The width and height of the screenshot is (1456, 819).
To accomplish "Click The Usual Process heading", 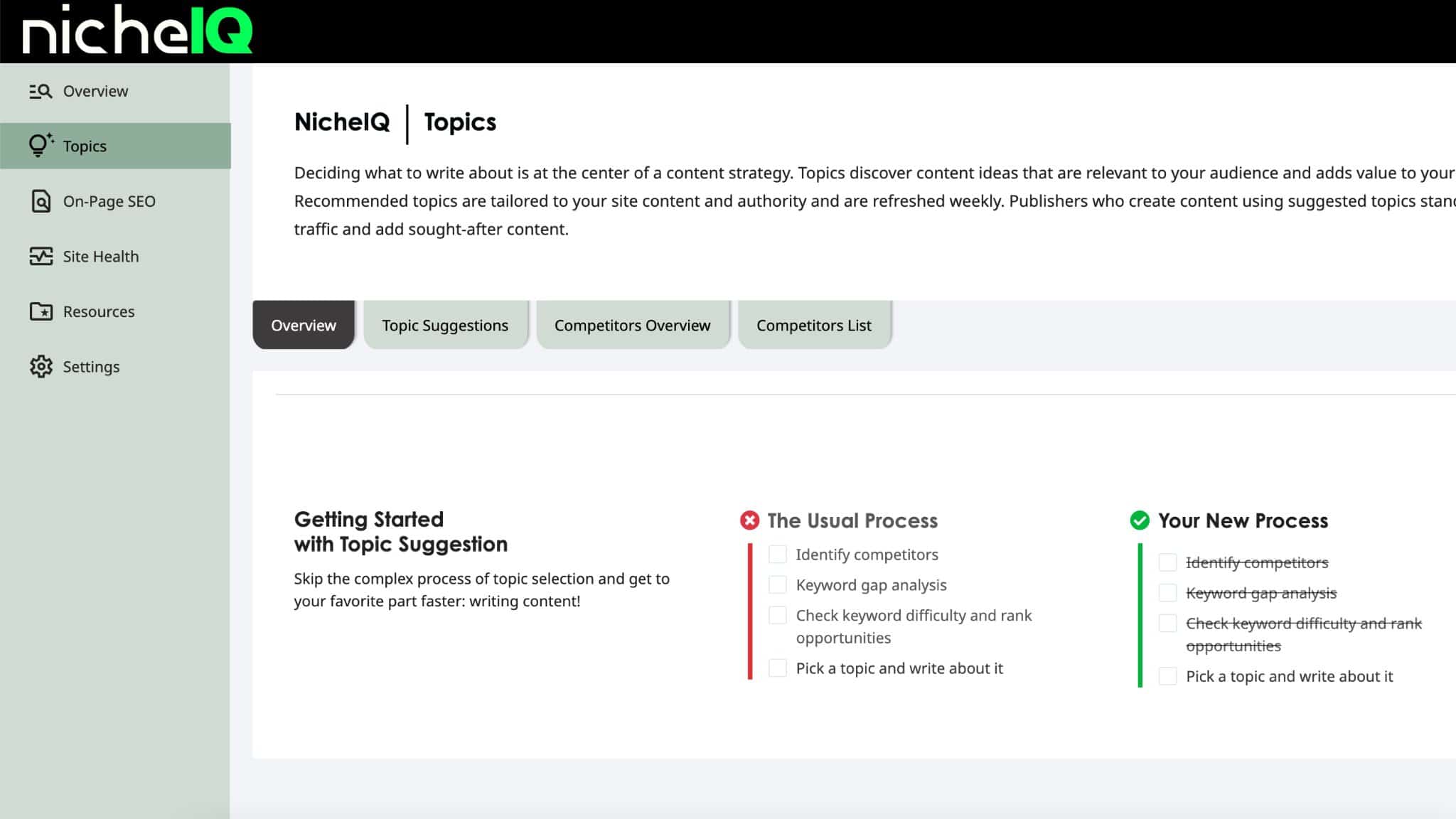I will coord(852,520).
